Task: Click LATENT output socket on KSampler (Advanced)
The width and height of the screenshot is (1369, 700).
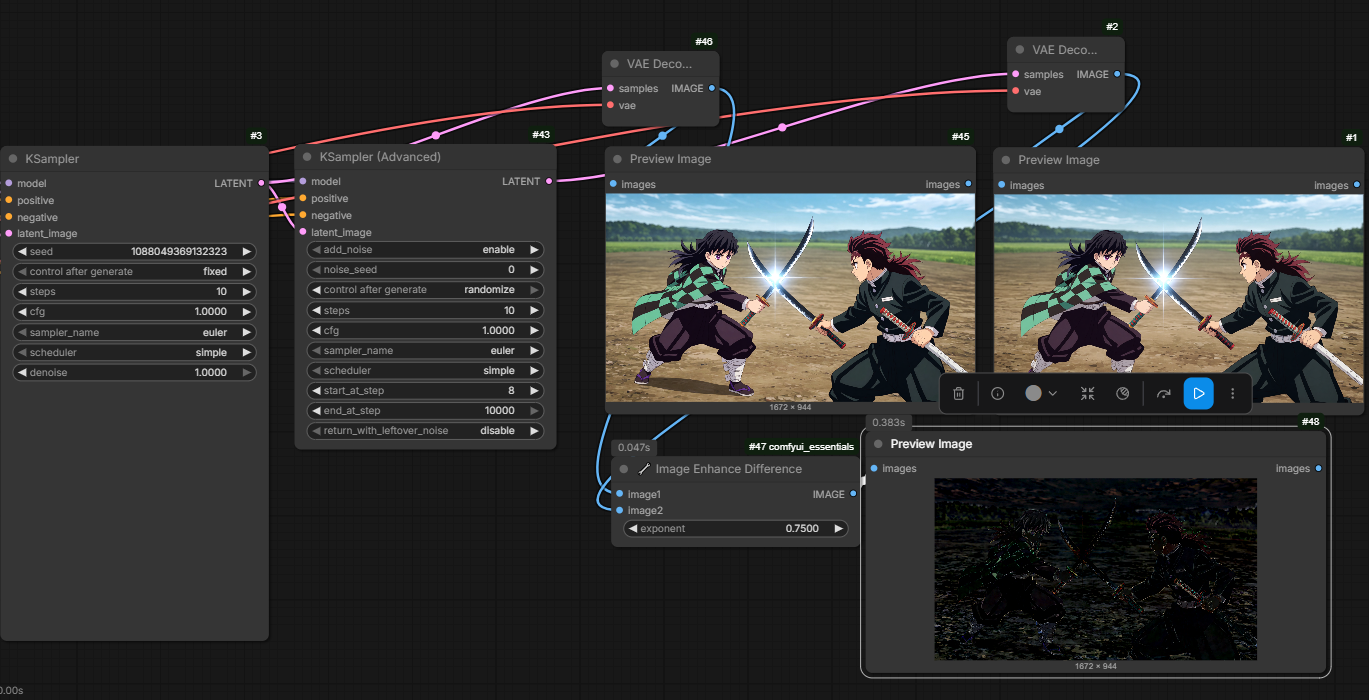Action: (548, 181)
